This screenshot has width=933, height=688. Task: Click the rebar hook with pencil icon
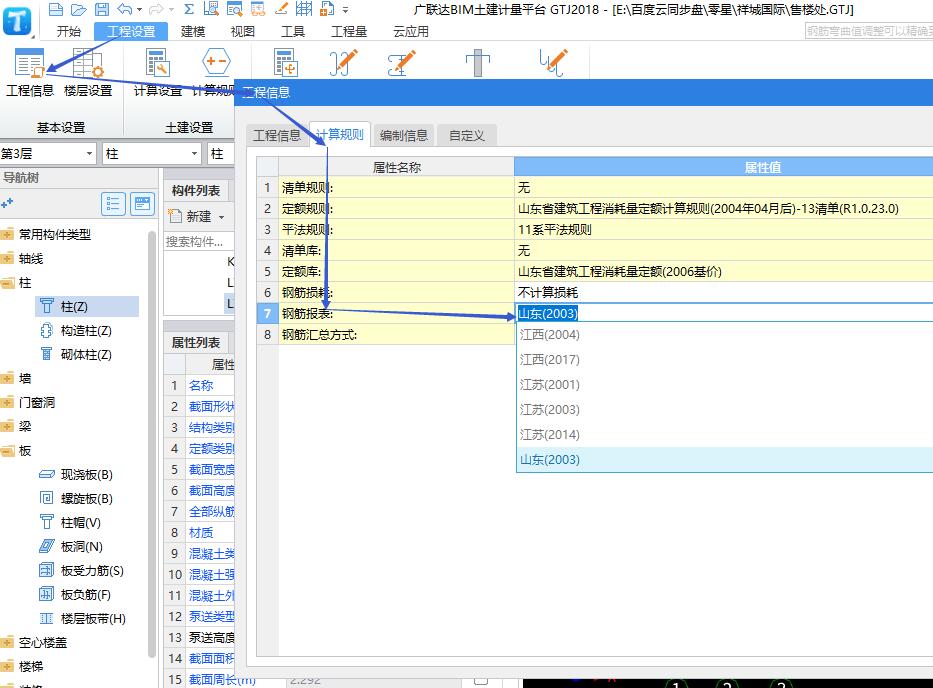click(x=343, y=63)
